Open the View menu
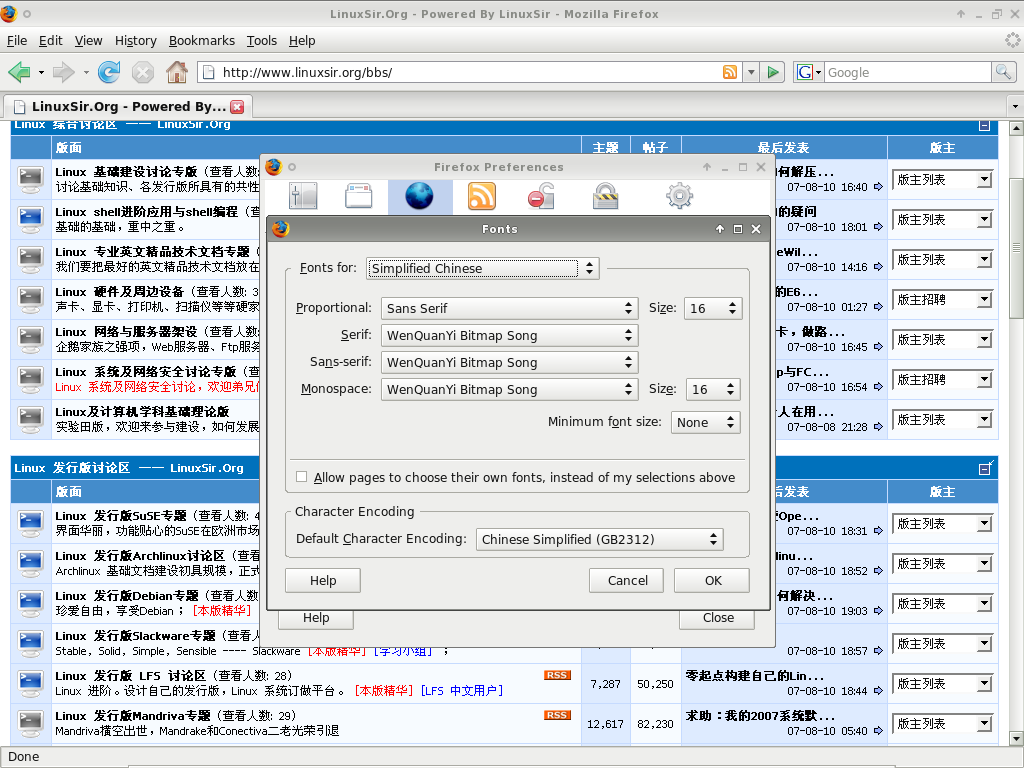1024x768 pixels. 88,40
